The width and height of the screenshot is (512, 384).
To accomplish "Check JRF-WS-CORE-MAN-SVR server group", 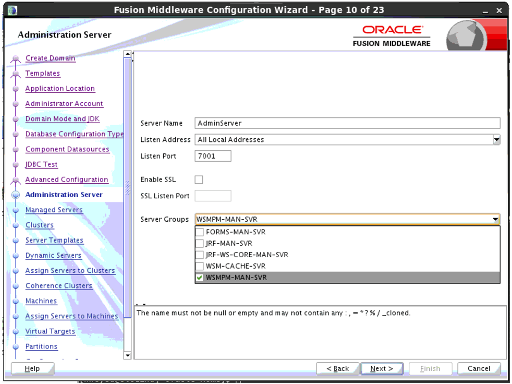I will click(199, 255).
